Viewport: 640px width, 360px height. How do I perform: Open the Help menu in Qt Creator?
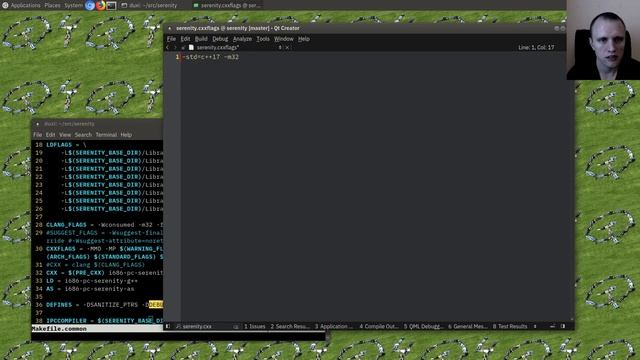click(x=304, y=39)
